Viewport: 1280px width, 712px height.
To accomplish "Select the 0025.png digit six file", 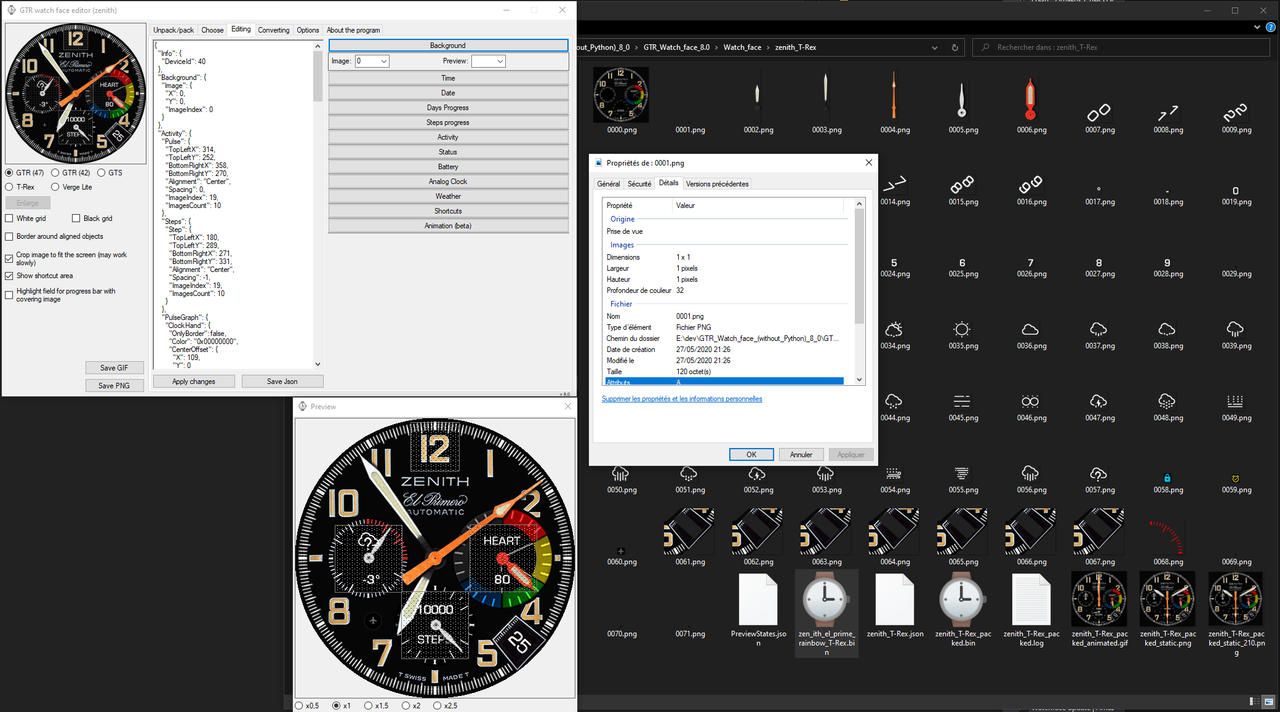I will coord(962,263).
